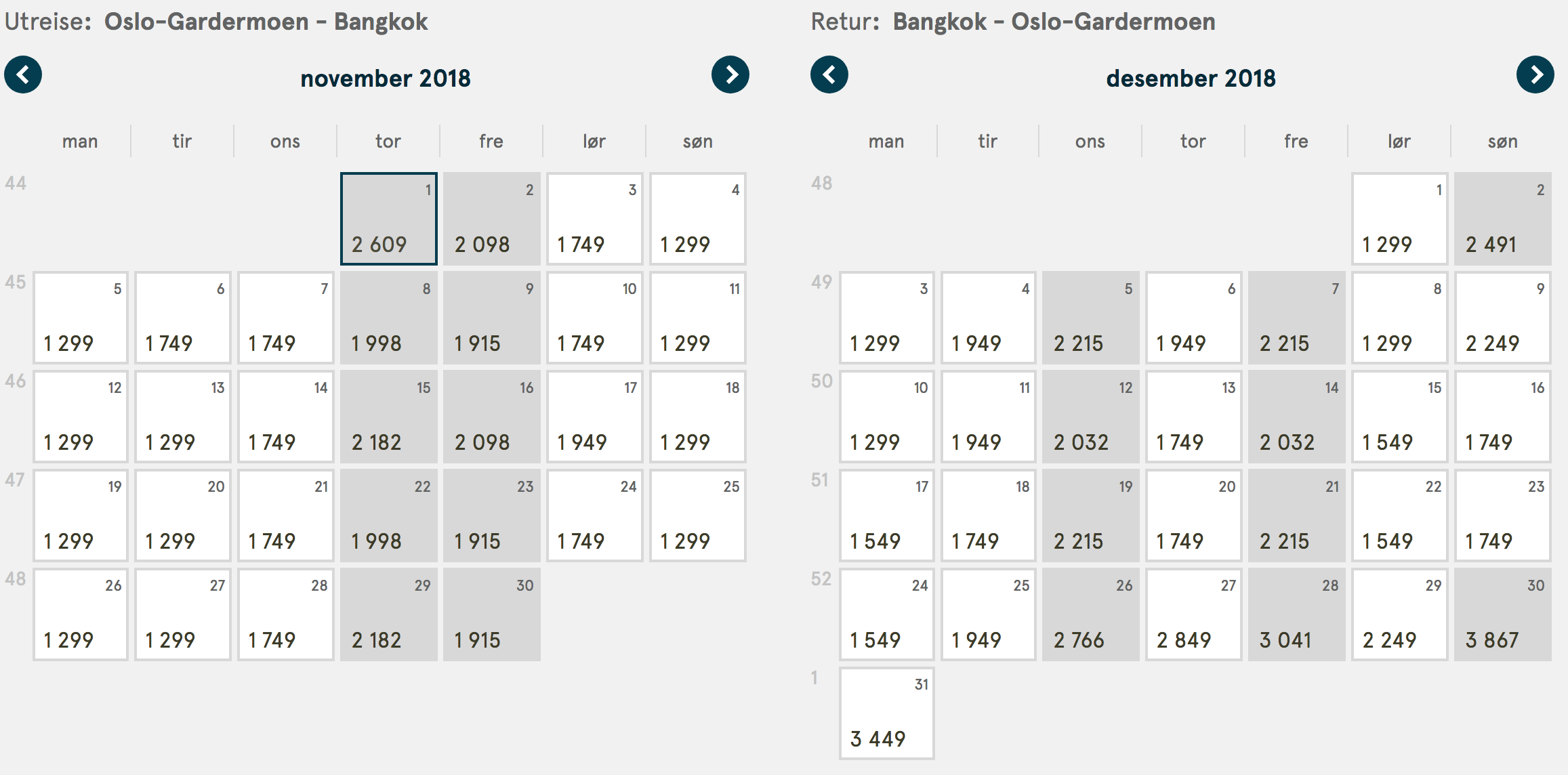Pick December 9 return fare 2 249

tap(1503, 318)
